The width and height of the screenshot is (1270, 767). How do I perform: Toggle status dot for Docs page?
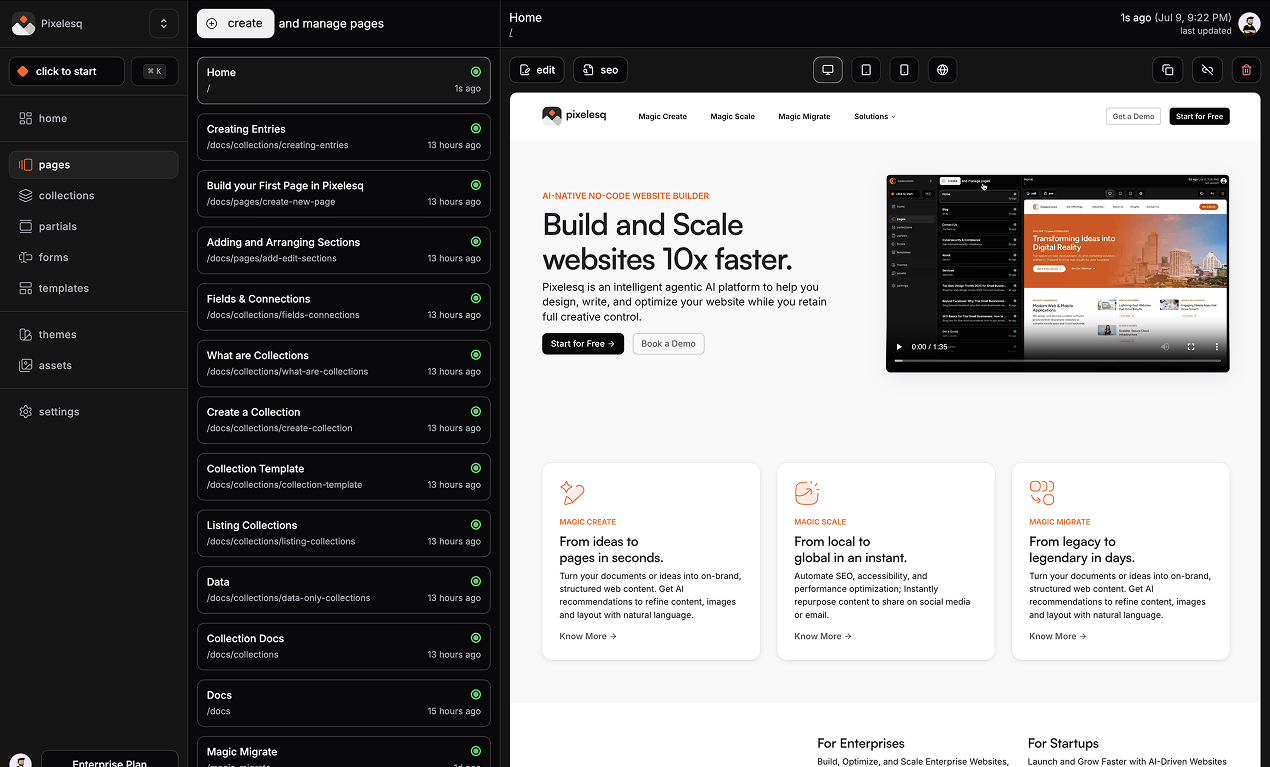pos(476,694)
